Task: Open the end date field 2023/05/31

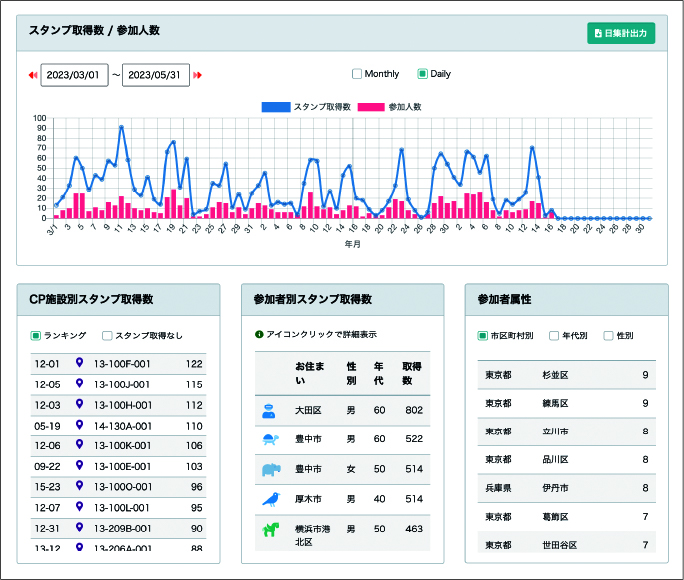Action: click(x=155, y=75)
